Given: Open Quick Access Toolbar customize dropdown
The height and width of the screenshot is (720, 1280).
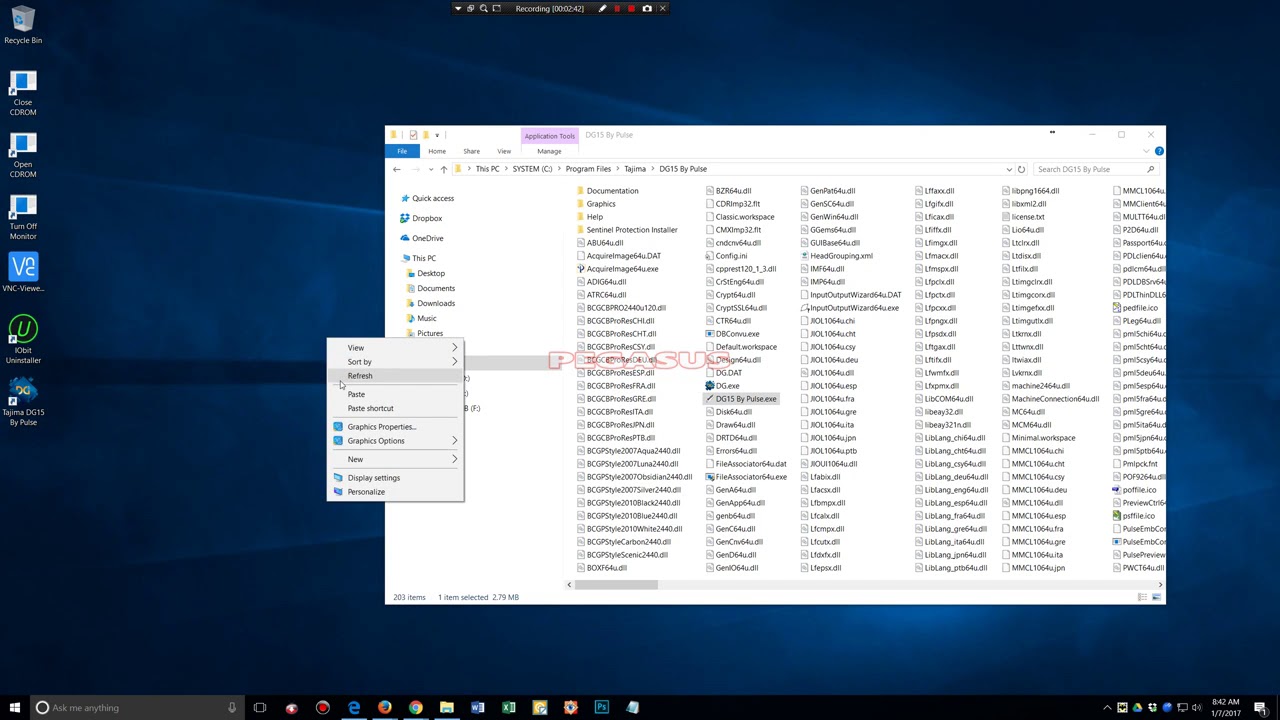Looking at the screenshot, I should coord(437,135).
